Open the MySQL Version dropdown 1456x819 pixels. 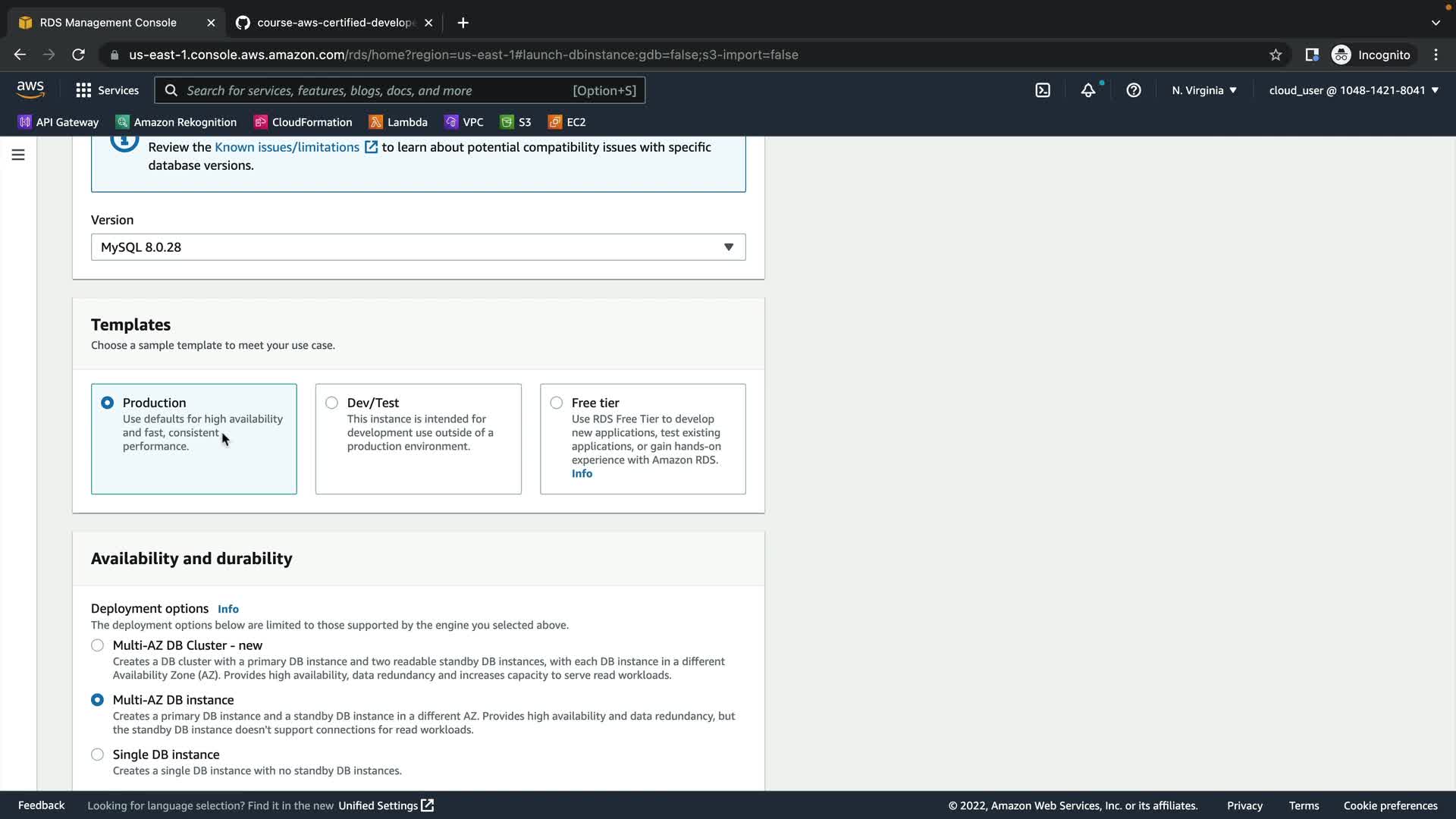click(x=418, y=247)
